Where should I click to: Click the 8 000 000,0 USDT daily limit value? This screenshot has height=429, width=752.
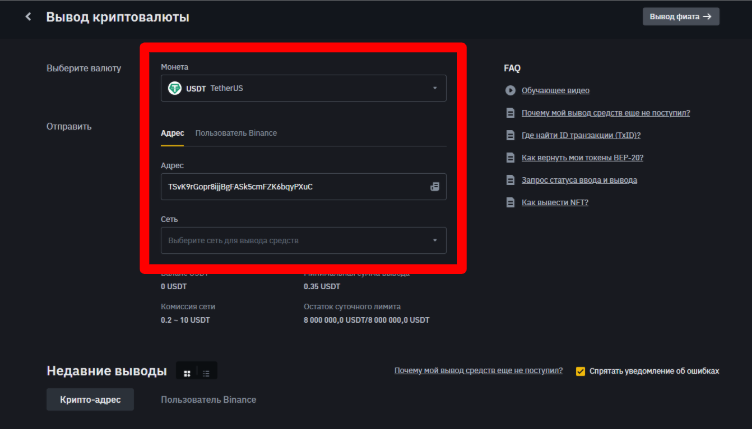(x=366, y=320)
